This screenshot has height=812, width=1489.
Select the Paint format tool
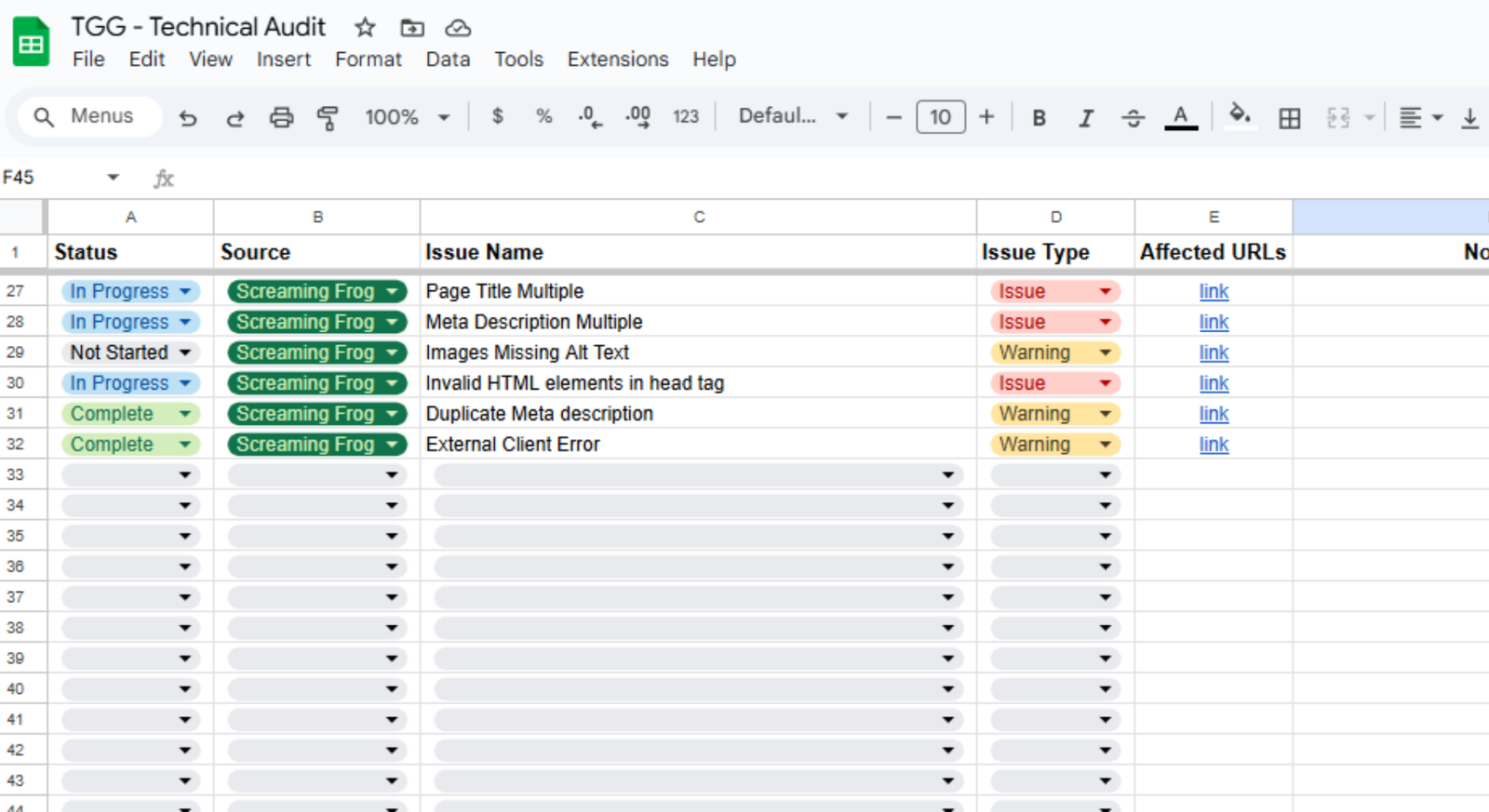pyautogui.click(x=328, y=117)
